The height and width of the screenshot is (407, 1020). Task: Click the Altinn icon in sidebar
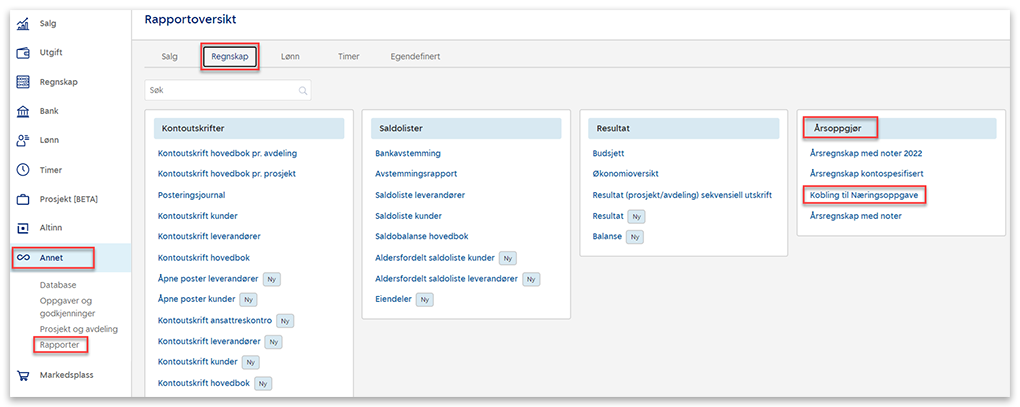[x=23, y=228]
